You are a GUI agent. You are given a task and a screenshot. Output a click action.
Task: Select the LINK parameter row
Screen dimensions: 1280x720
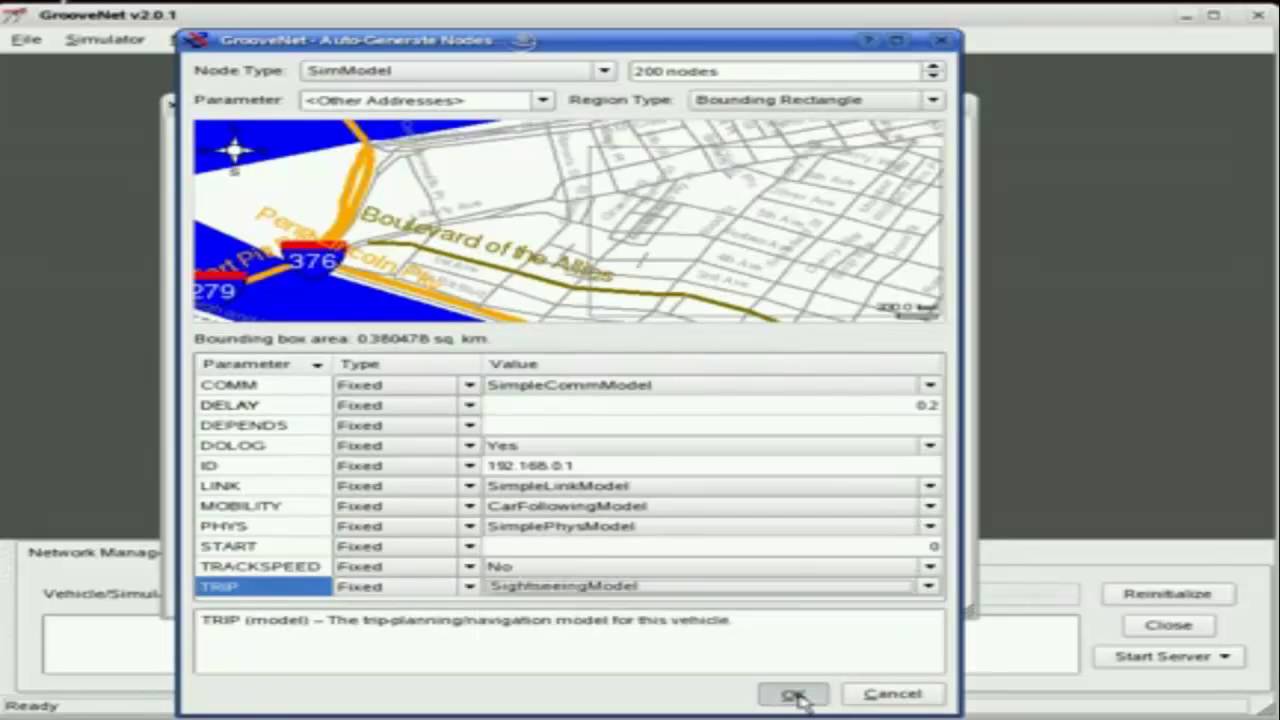click(x=263, y=486)
